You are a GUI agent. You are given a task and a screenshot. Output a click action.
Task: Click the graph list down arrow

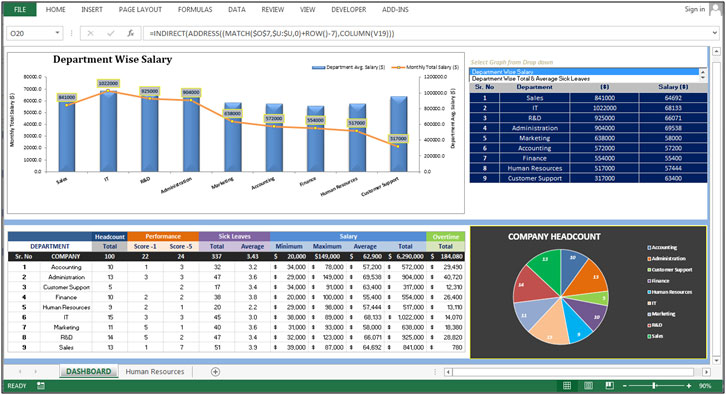[x=703, y=78]
